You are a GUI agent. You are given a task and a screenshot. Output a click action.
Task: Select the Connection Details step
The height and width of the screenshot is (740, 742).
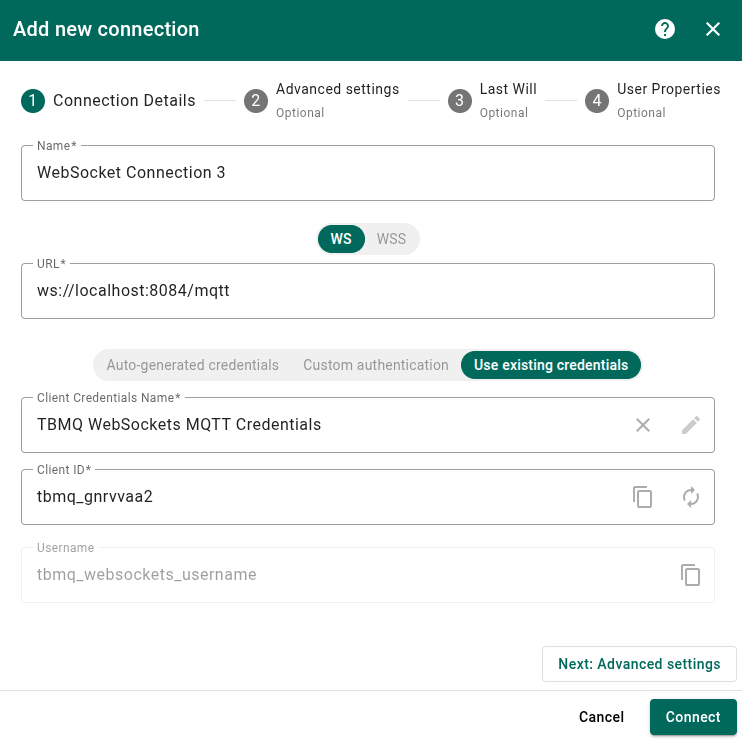coord(108,100)
